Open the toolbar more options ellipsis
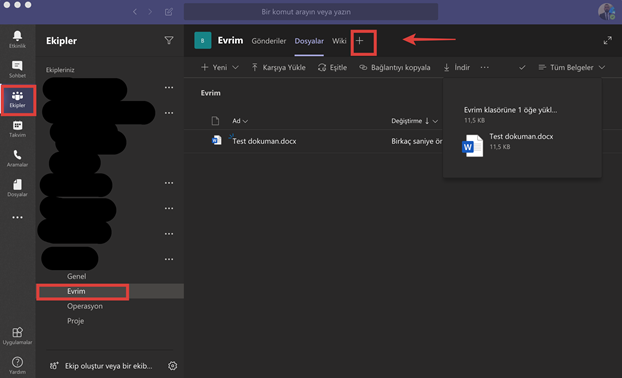This screenshot has height=378, width=622. pos(484,67)
